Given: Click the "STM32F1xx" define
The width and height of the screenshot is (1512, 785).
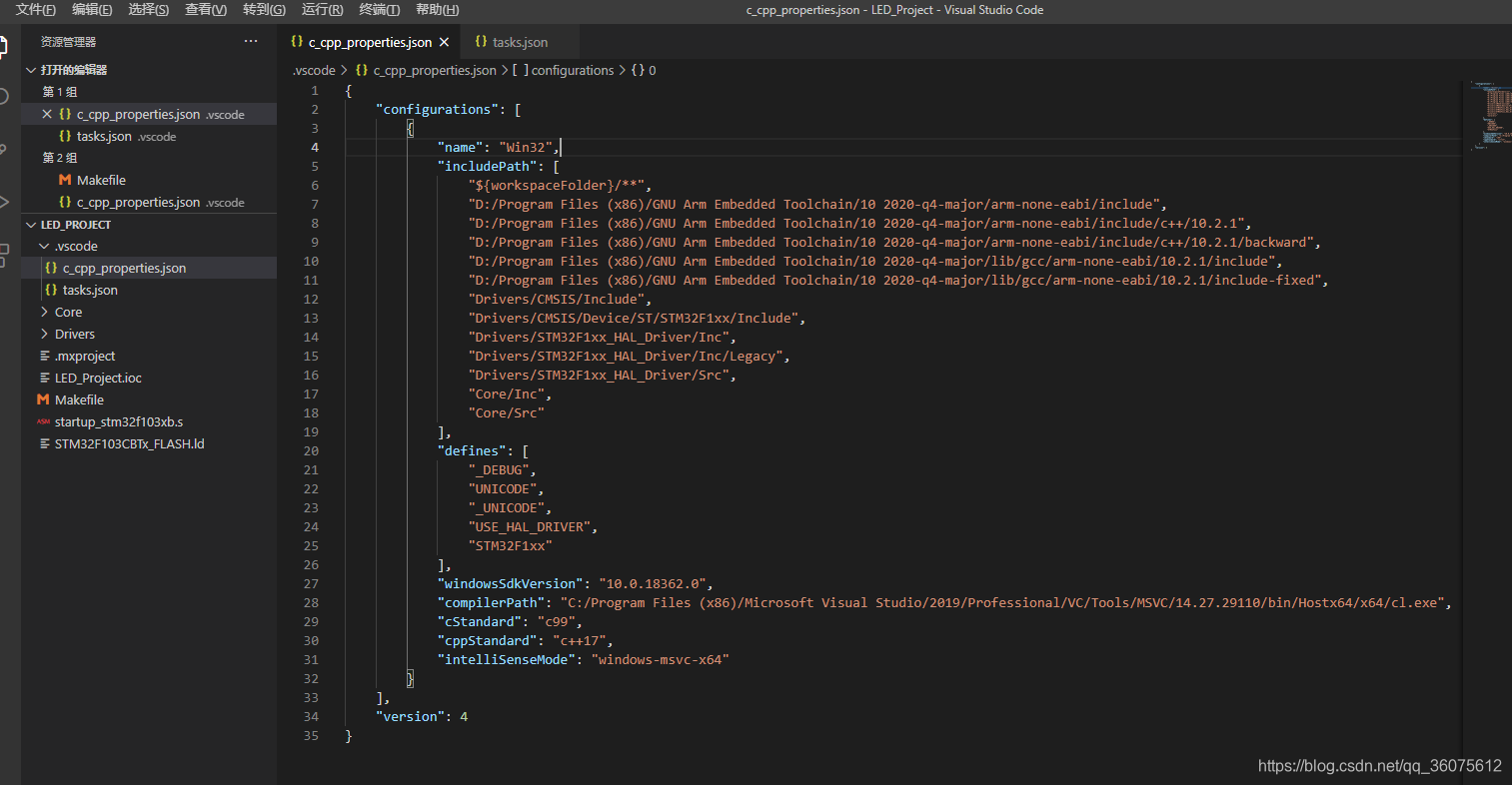Looking at the screenshot, I should 511,545.
